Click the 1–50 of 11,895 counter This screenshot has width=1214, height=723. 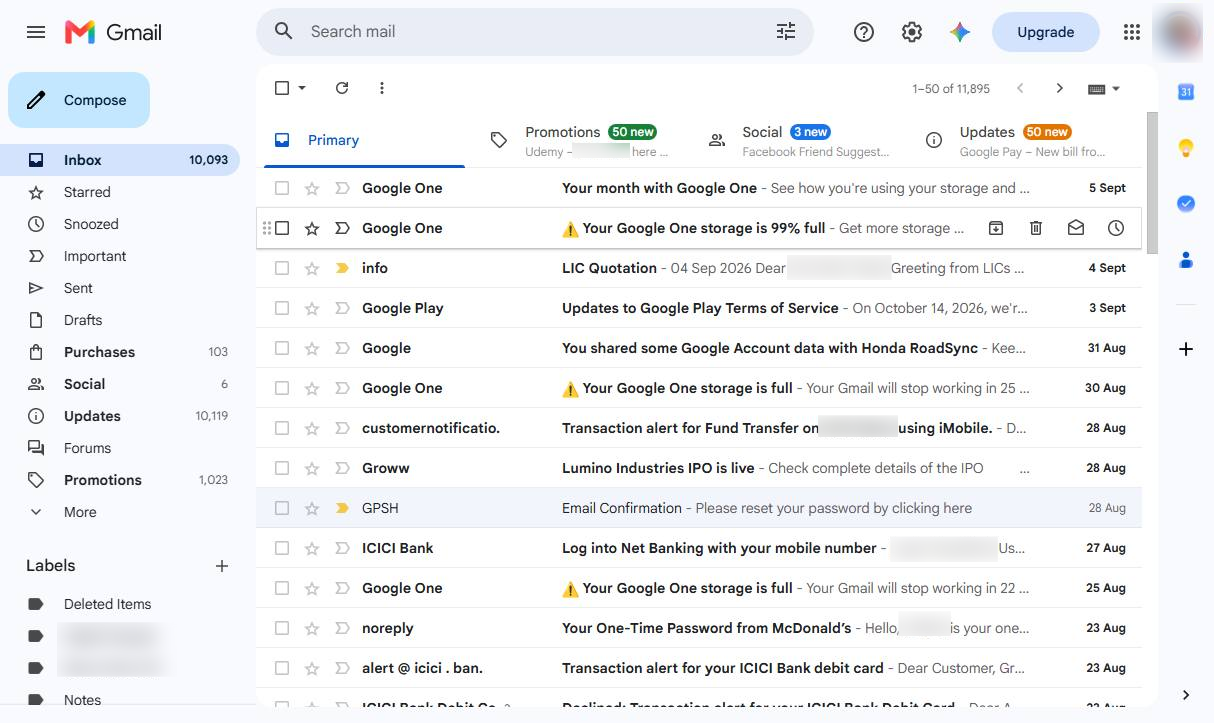coord(951,89)
